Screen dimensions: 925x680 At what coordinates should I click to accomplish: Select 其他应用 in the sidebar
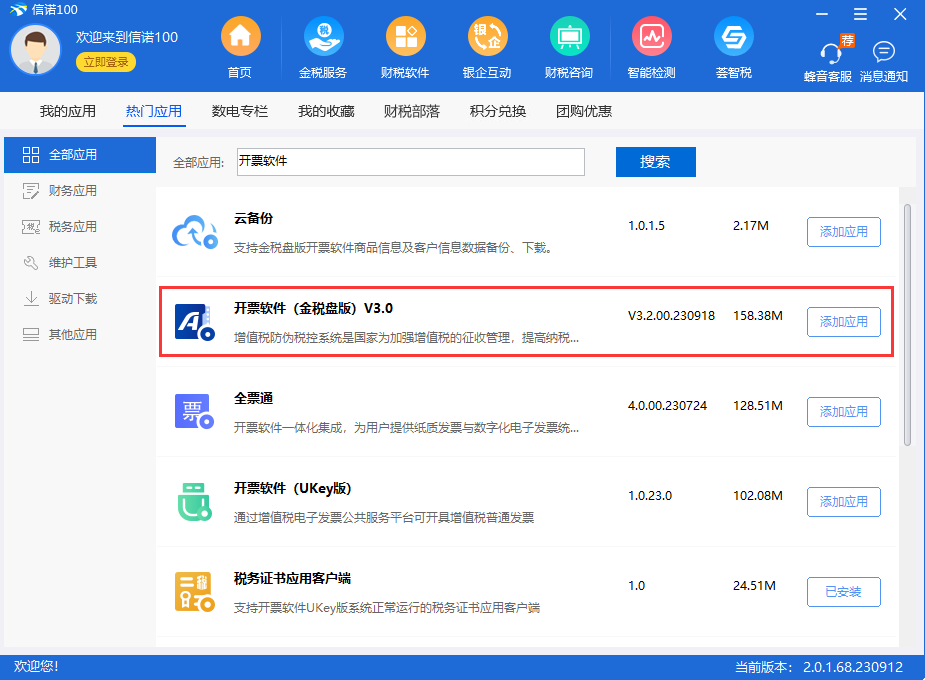(80, 335)
